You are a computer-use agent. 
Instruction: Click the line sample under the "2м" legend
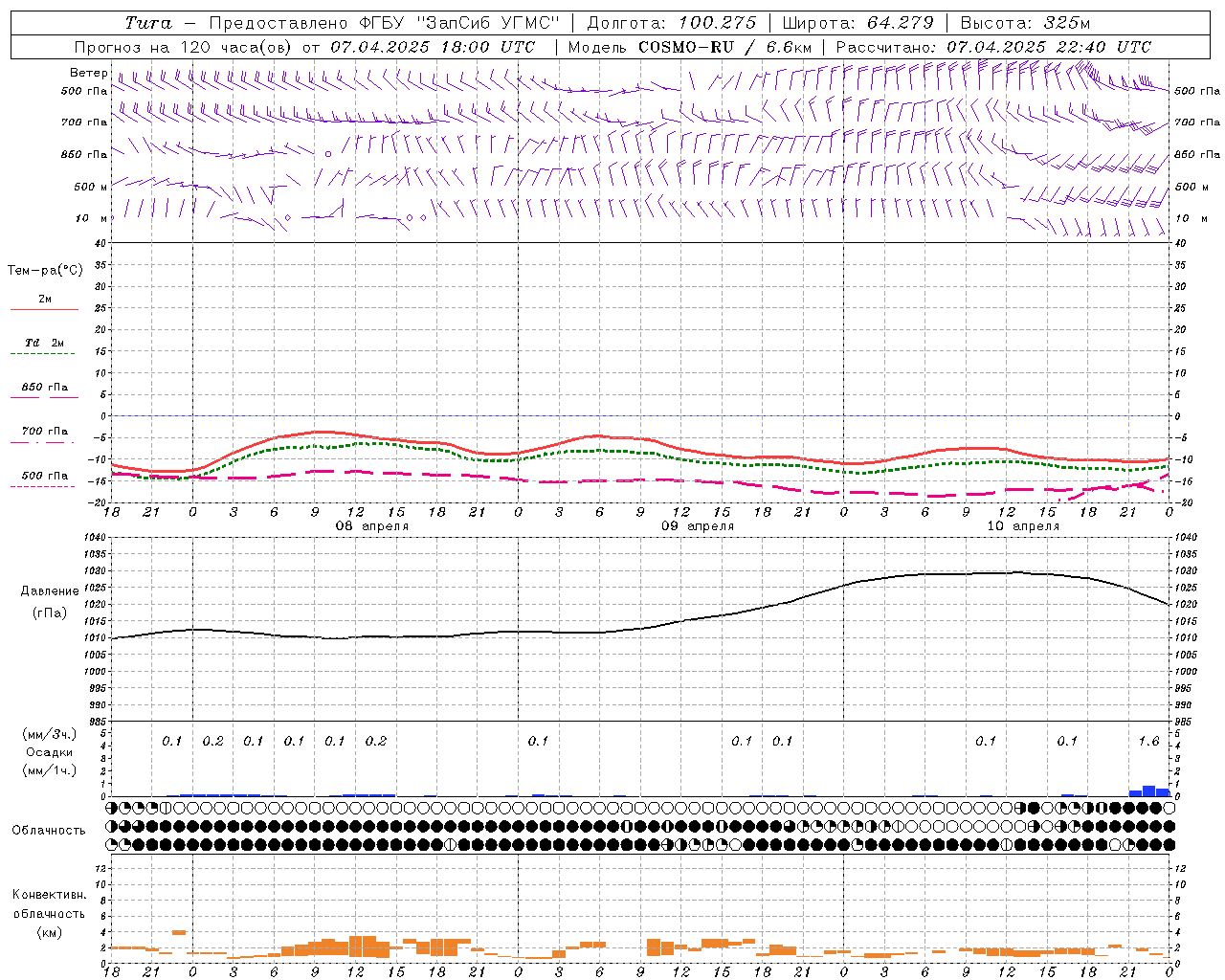[x=44, y=310]
